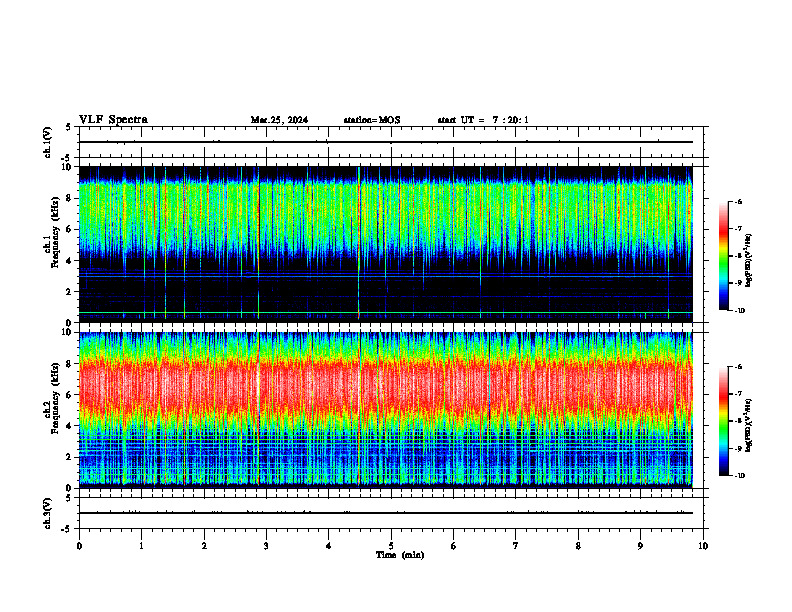Viewport: 792px width, 612px height.
Task: Click the "station=MOS" header label
Action: [372, 120]
